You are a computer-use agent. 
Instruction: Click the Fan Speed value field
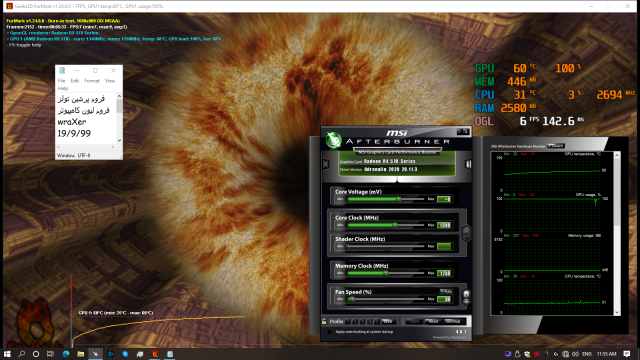(444, 299)
